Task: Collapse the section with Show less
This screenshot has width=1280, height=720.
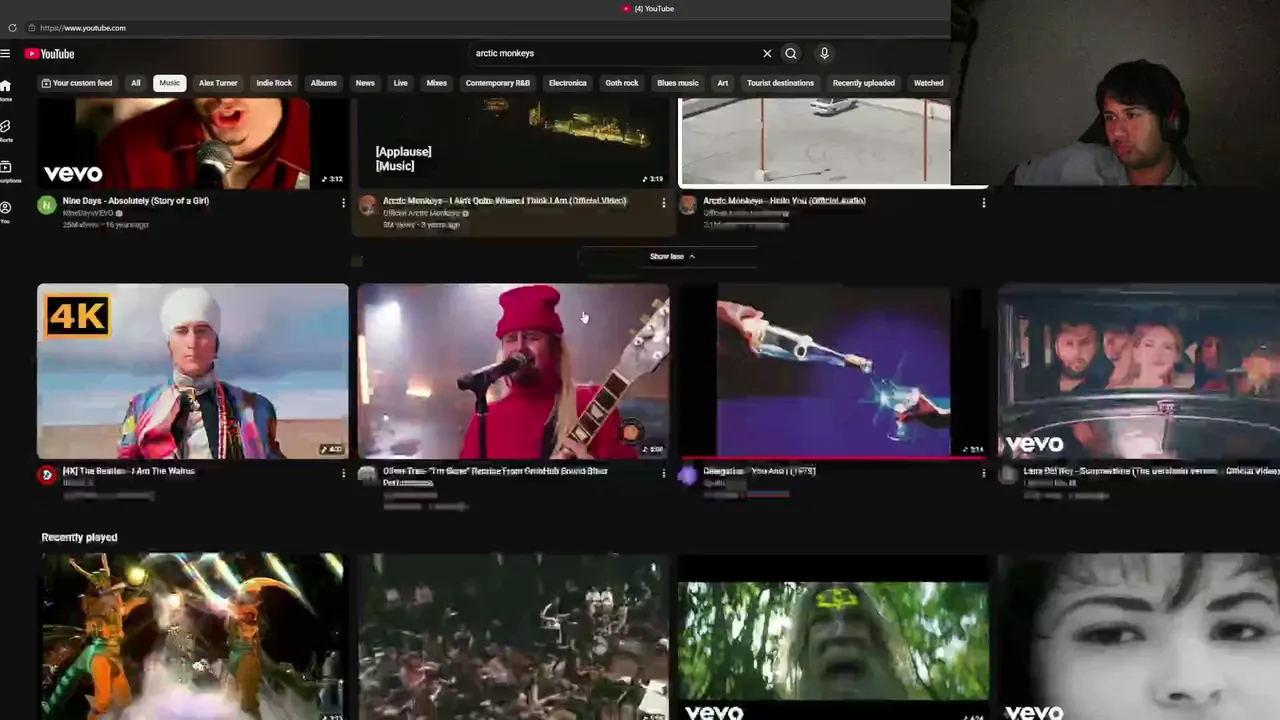Action: point(672,256)
